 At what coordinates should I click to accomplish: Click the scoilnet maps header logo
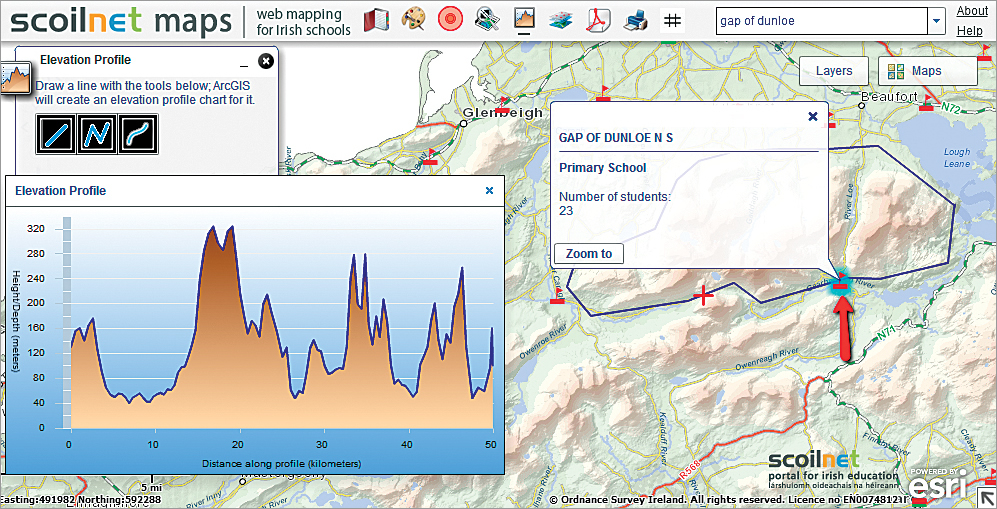tap(121, 22)
